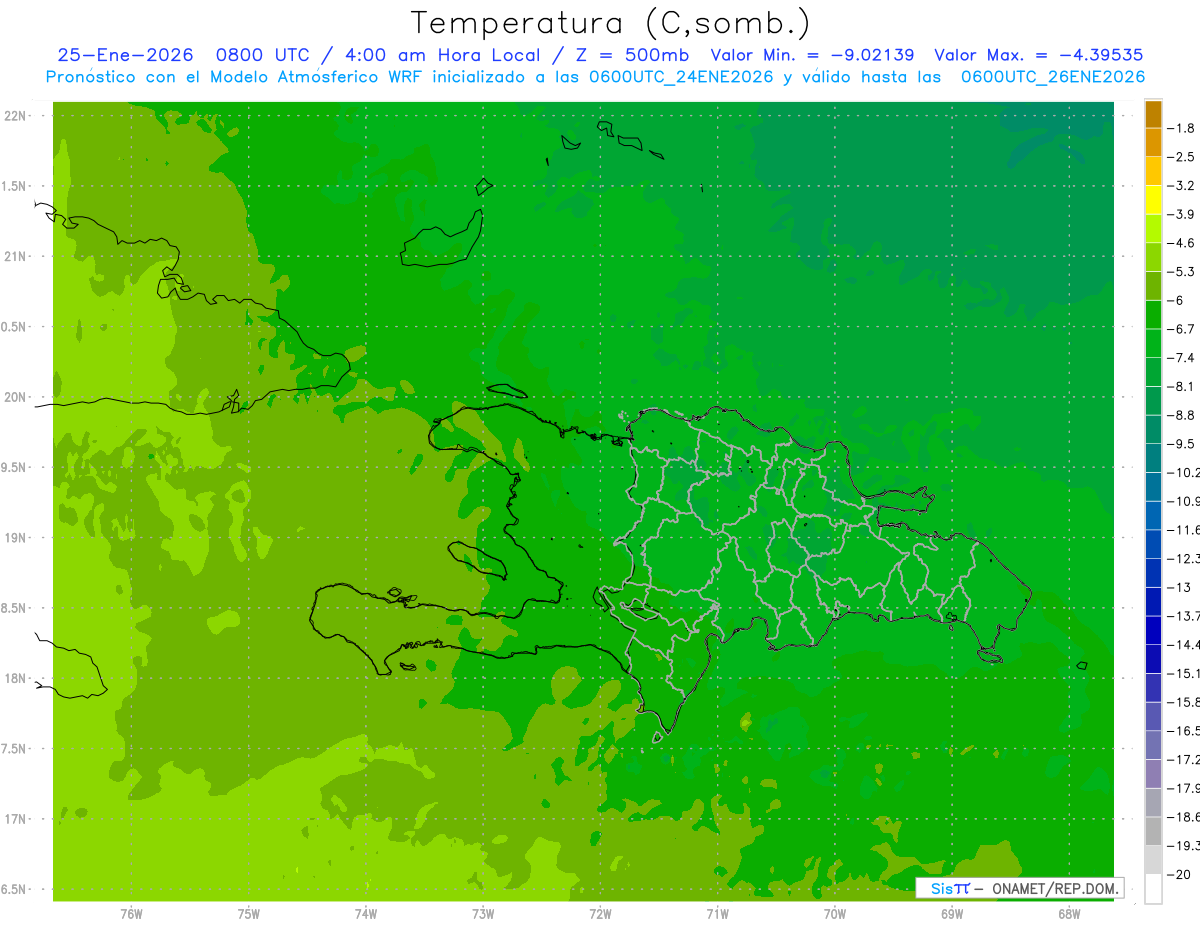Viewport: 1200px width, 927px height.
Task: Click the "-14.4" colorbar value
Action: point(1184,645)
